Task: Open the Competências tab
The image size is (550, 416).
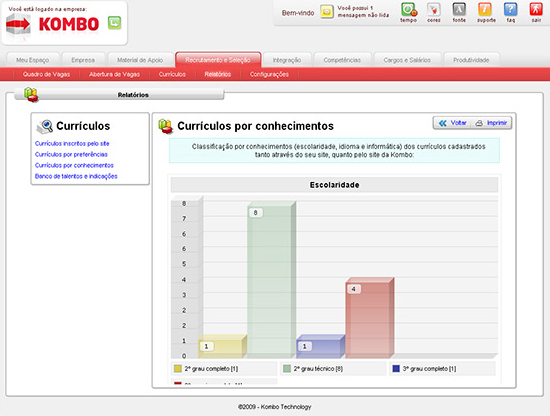Action: [342, 60]
